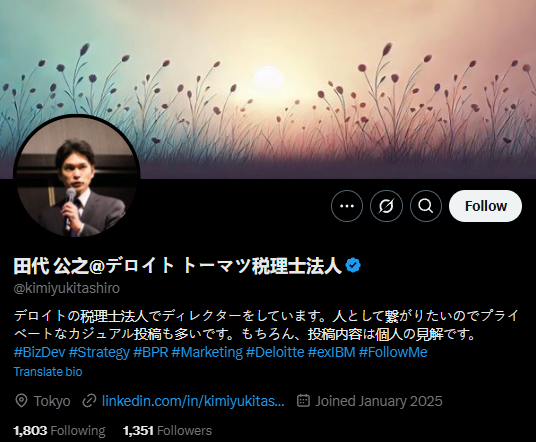The height and width of the screenshot is (442, 536).
Task: Open the circular profile photo
Action: (x=77, y=176)
